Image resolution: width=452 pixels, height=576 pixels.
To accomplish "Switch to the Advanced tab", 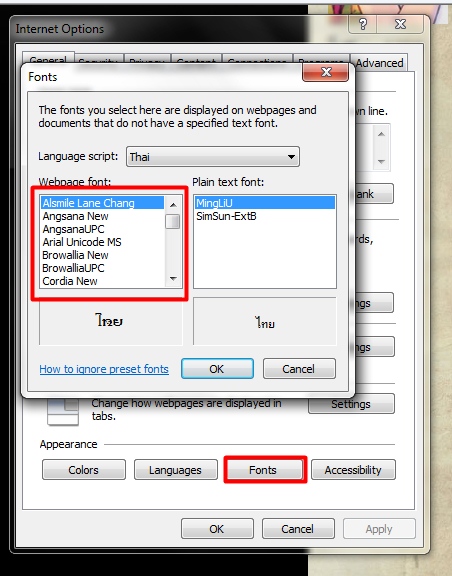I will (379, 63).
